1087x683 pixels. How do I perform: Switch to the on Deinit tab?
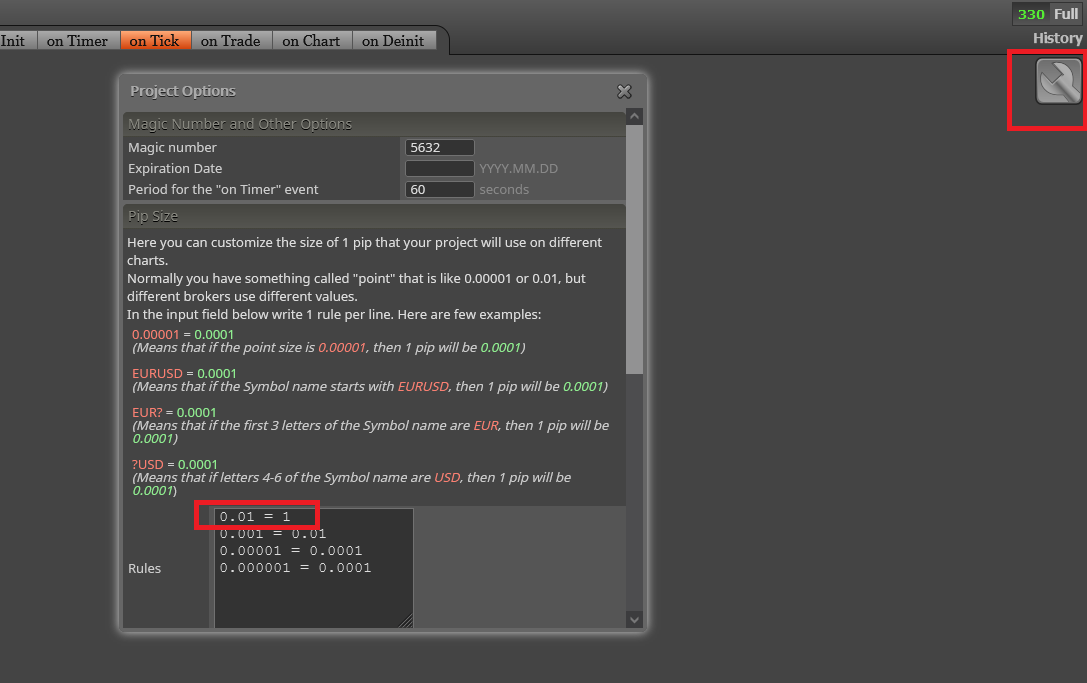point(393,41)
